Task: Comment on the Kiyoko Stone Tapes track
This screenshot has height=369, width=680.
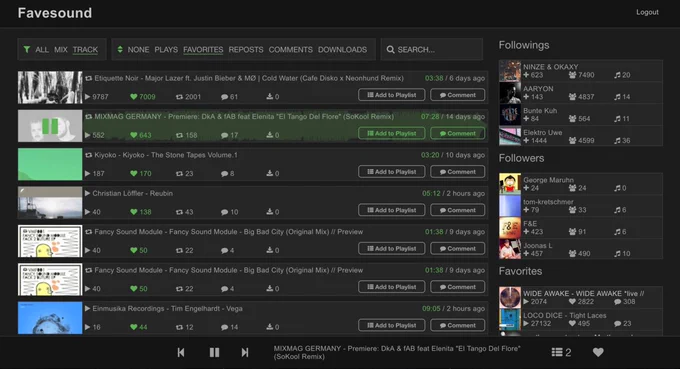Action: tap(458, 172)
